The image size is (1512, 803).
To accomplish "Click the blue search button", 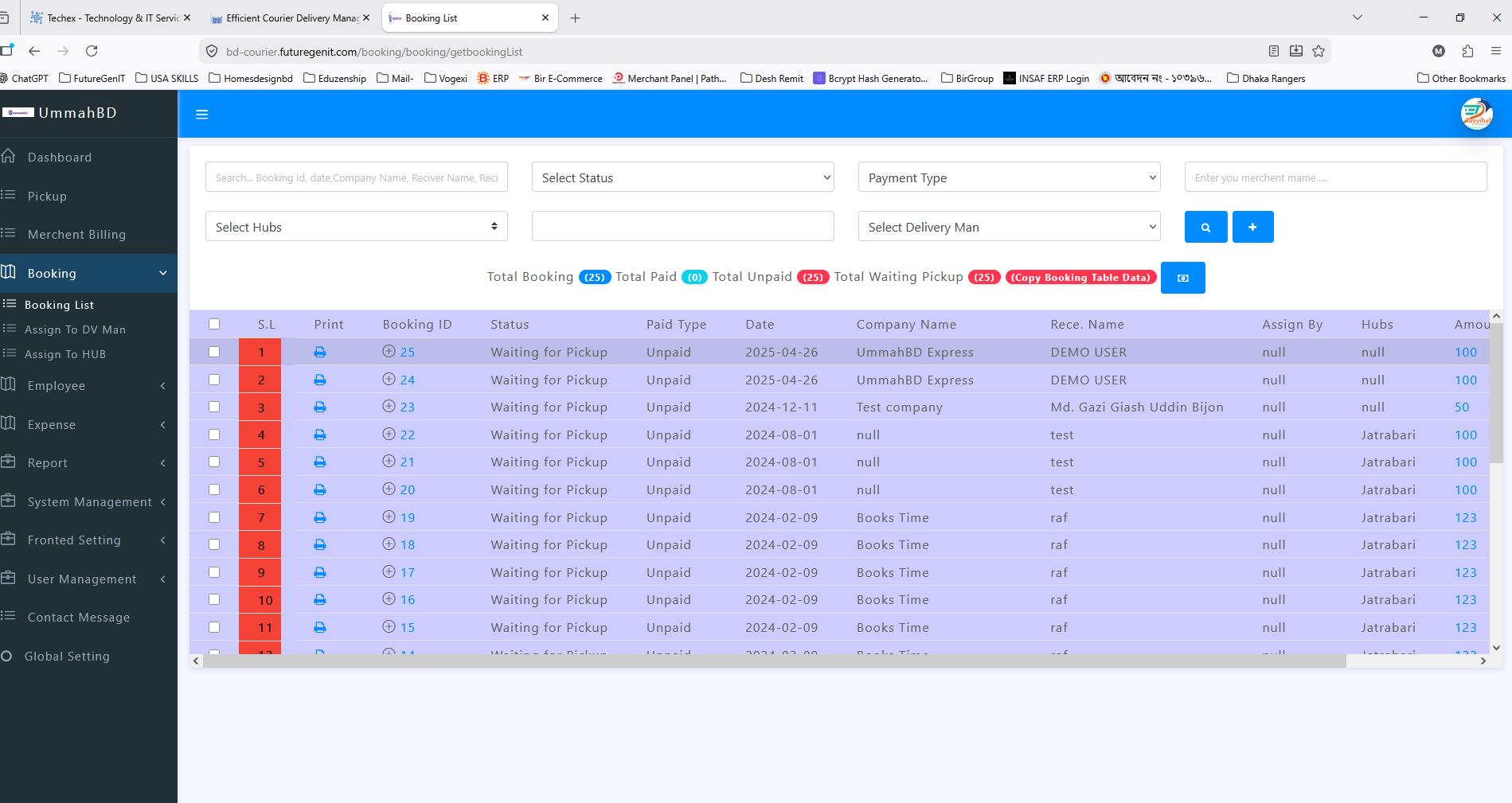I will 1205,227.
